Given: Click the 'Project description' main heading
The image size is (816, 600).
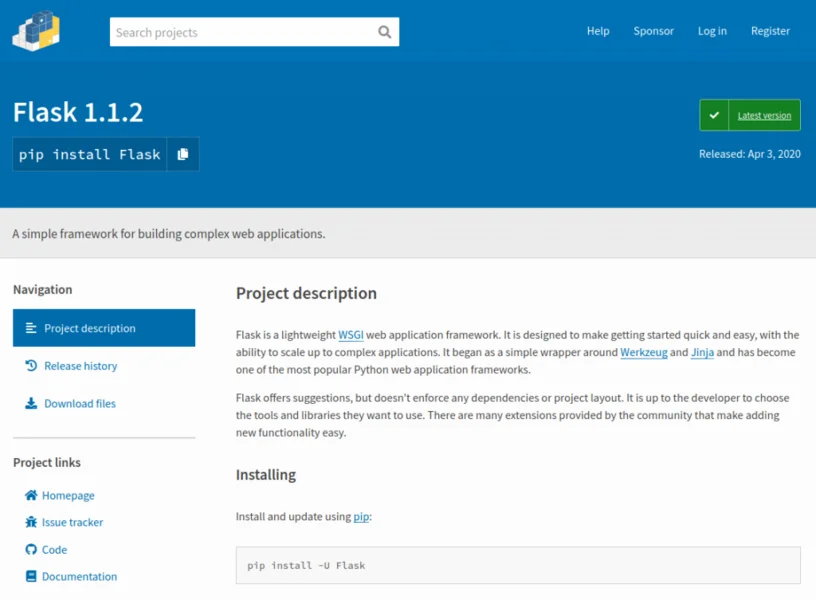Looking at the screenshot, I should 306,293.
